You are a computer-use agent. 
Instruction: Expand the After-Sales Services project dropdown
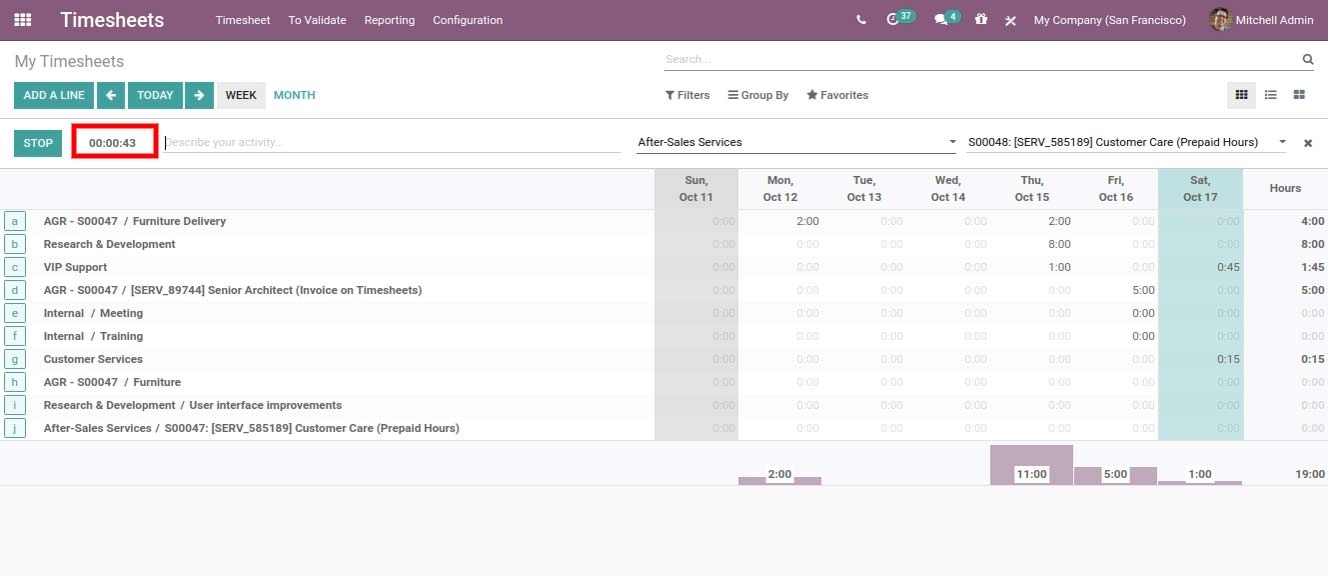(x=952, y=142)
